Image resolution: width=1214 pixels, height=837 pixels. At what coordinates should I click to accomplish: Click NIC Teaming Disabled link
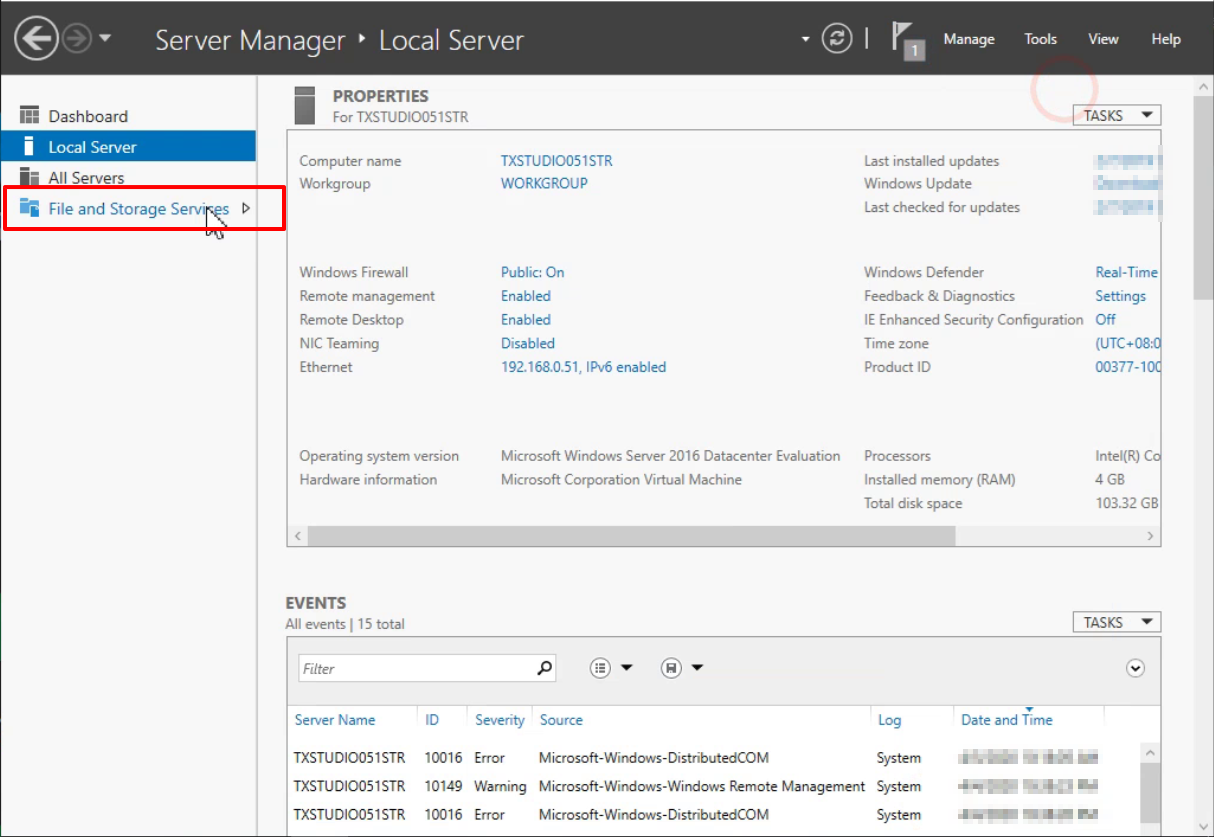528,343
